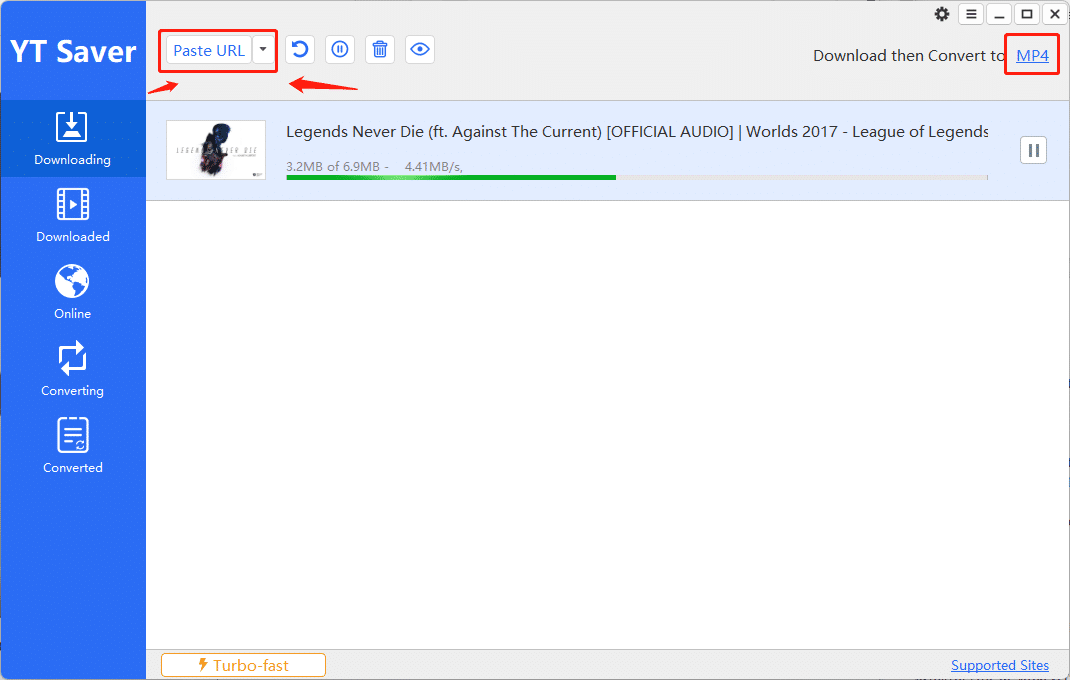Click the Legends Never Die video title
The width and height of the screenshot is (1070, 680).
click(x=637, y=132)
